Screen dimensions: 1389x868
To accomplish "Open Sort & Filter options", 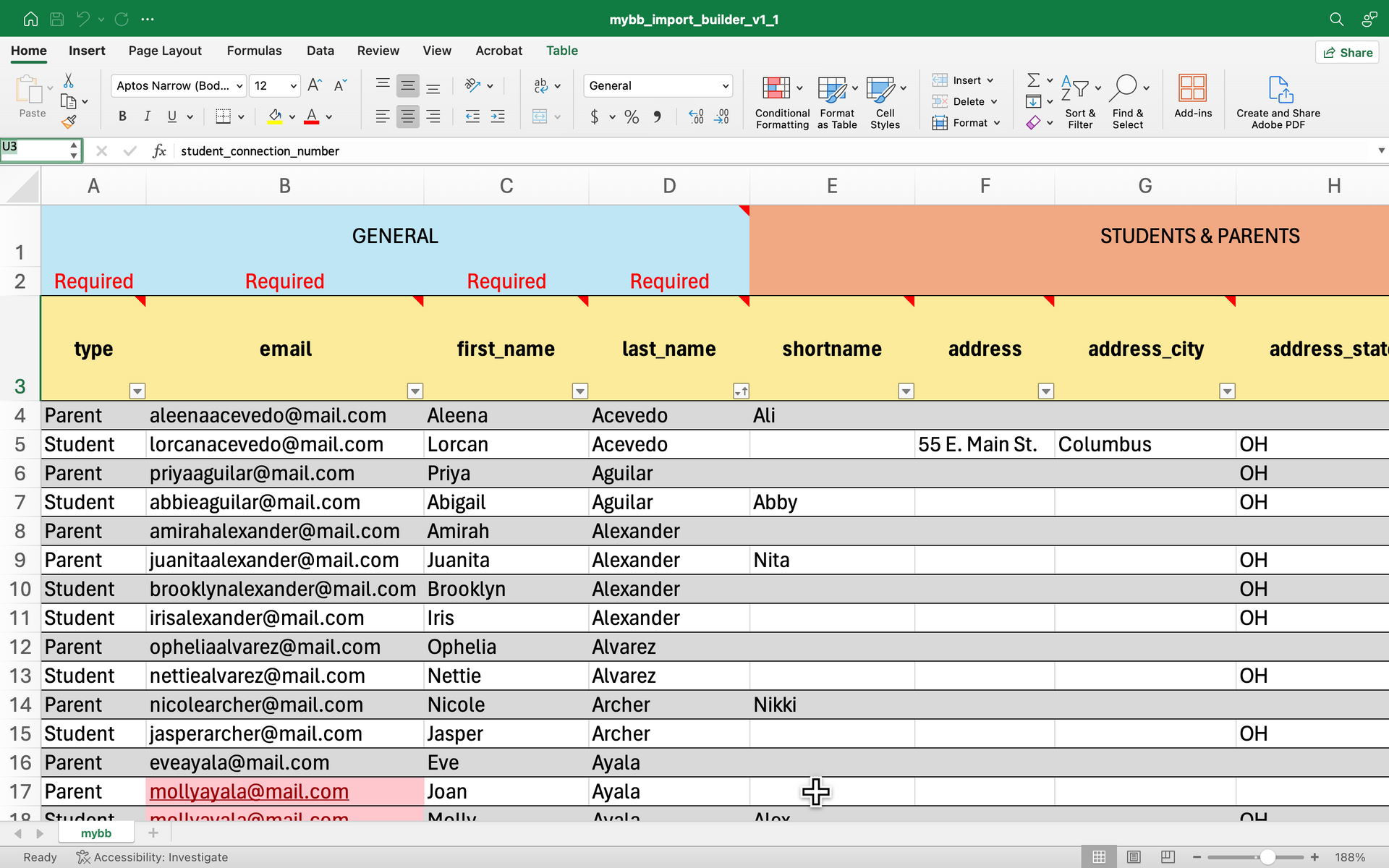I will (x=1080, y=102).
